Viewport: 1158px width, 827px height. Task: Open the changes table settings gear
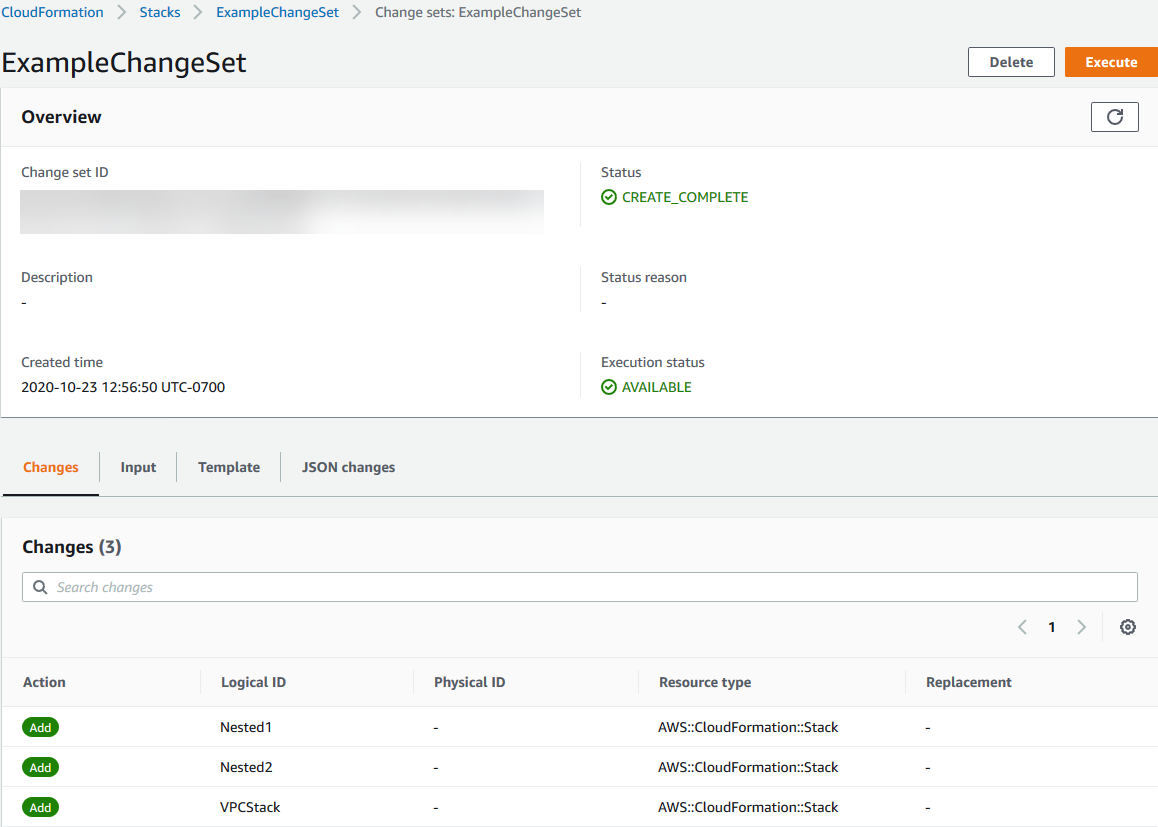click(x=1127, y=627)
